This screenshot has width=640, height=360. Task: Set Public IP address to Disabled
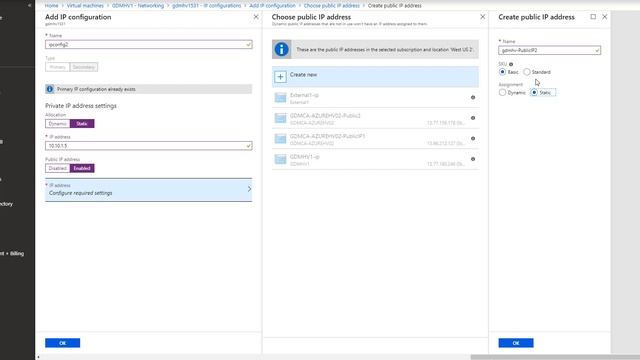[x=58, y=168]
